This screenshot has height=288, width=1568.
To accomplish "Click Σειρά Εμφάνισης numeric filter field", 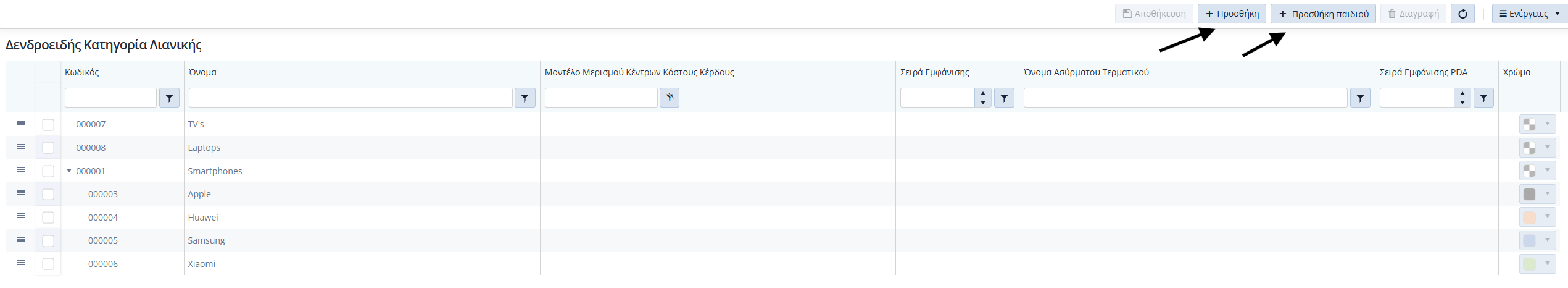I will [x=937, y=98].
